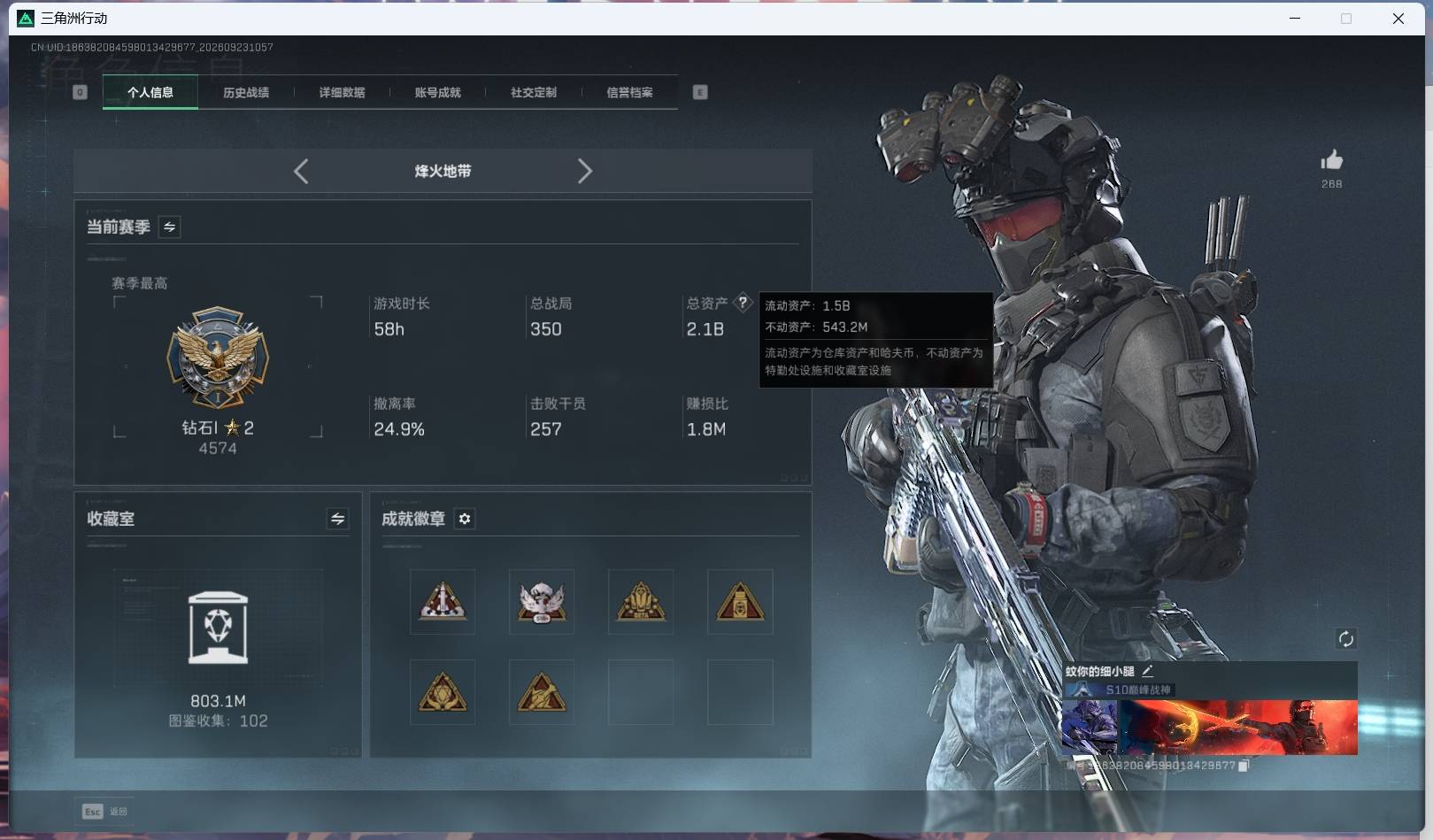
Task: Click the 赚损比 1.8M value
Action: 706,429
